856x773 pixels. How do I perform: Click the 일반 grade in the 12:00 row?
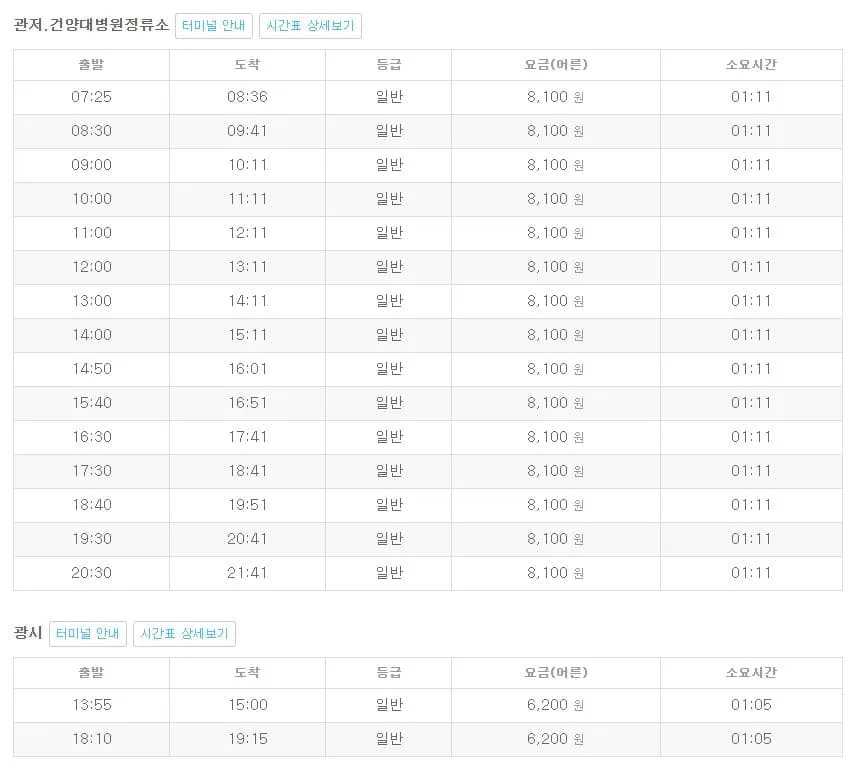[389, 267]
